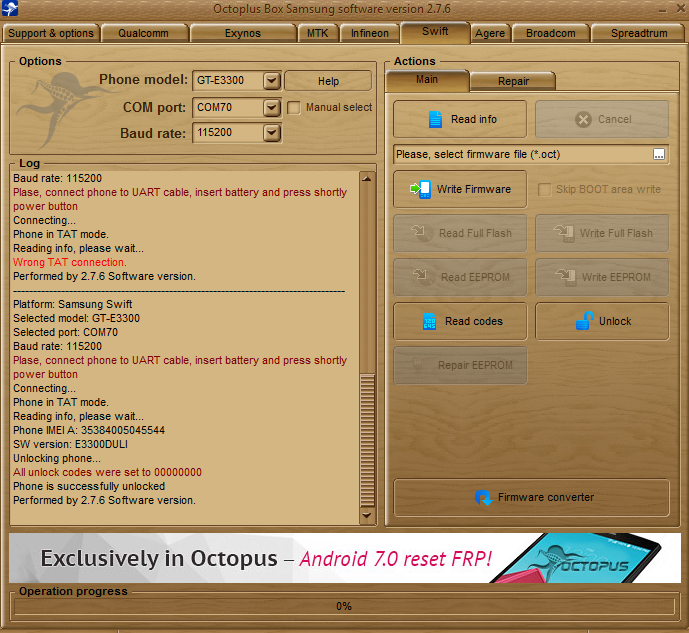Browse firmware file with the ellipsis button
Screen dimensions: 689x633
coord(659,154)
